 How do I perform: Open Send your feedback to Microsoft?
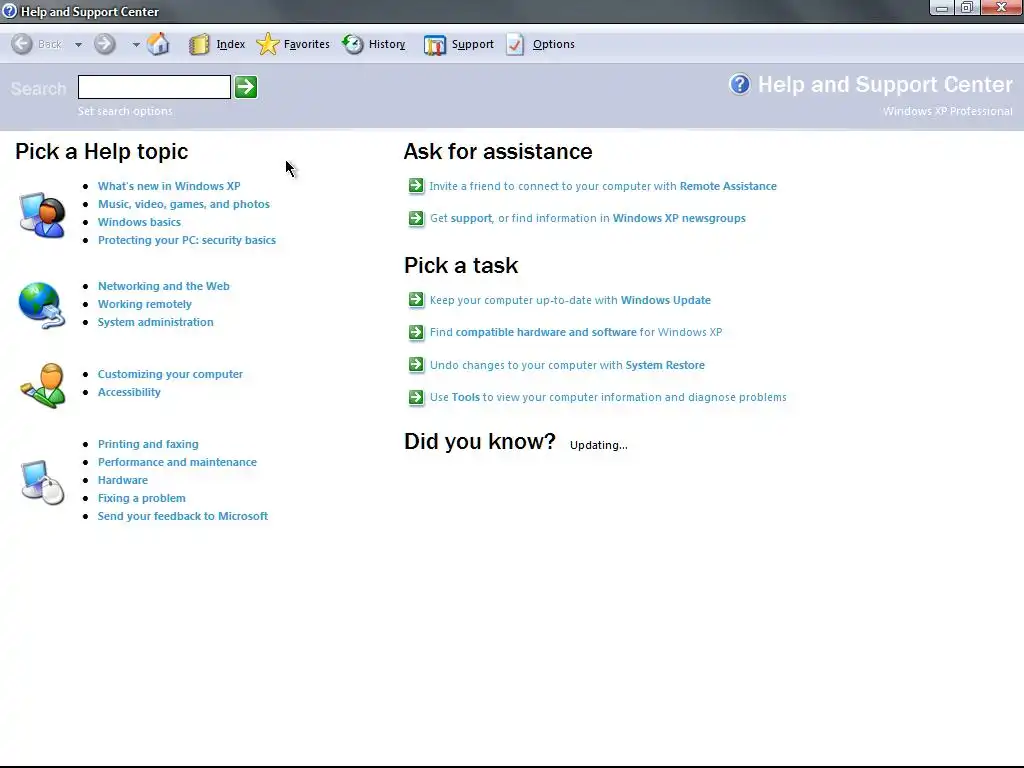click(183, 516)
